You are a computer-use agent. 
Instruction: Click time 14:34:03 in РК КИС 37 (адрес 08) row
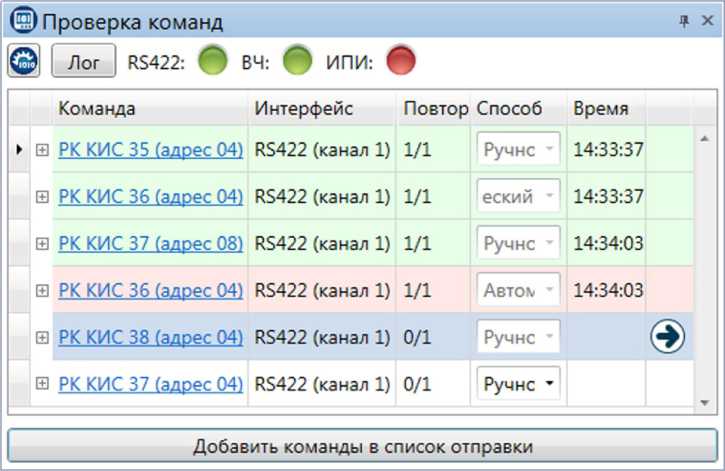coord(608,244)
